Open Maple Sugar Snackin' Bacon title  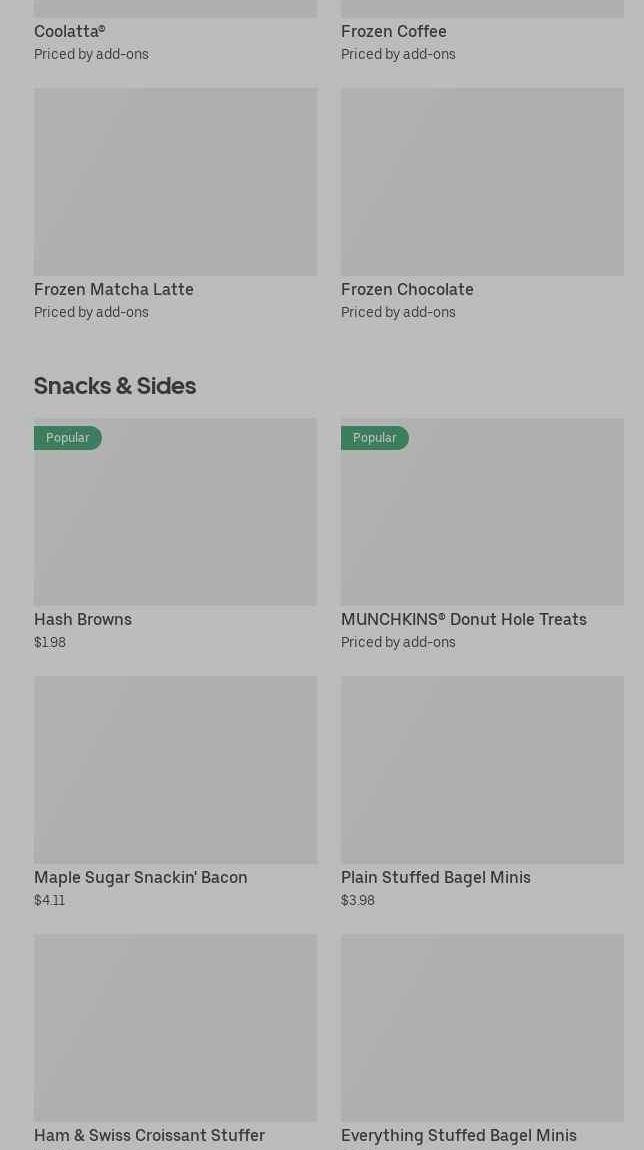pos(141,878)
